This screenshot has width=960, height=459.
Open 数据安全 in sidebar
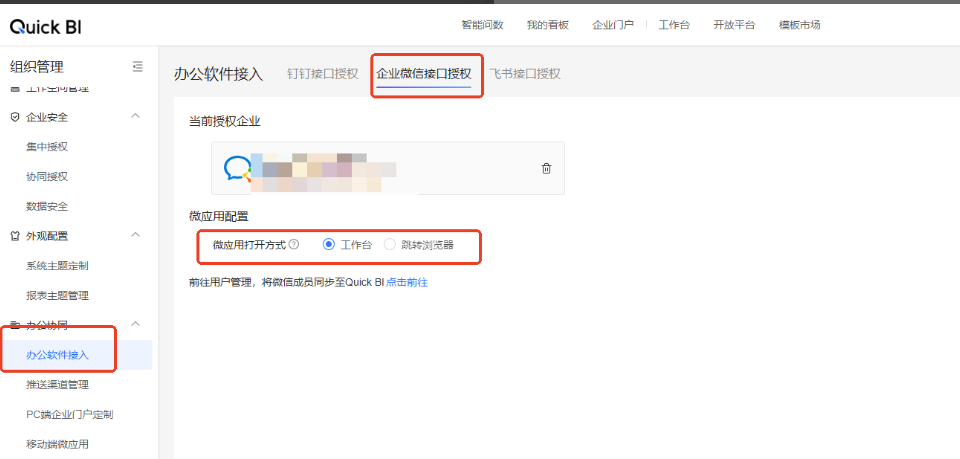coord(47,206)
